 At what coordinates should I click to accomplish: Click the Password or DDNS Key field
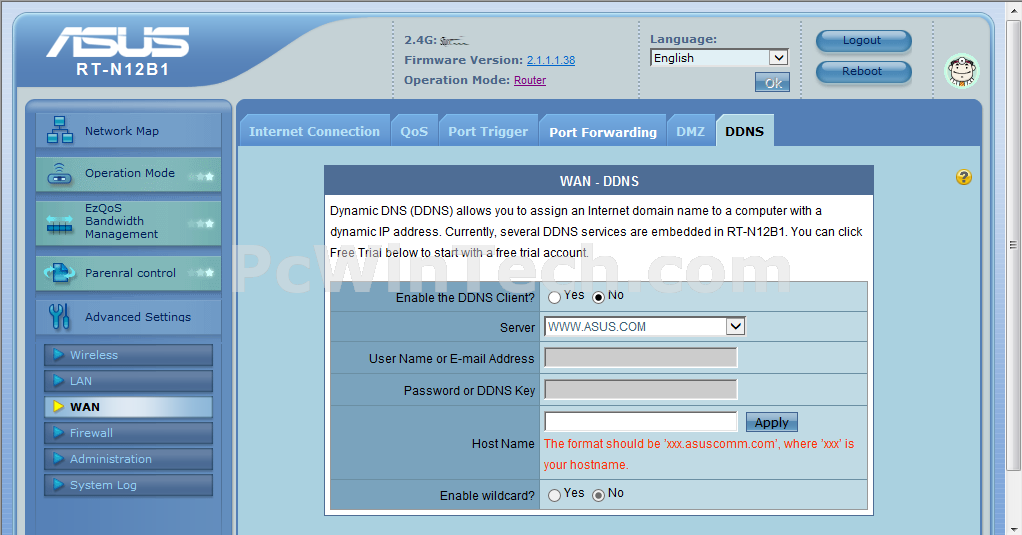point(641,390)
